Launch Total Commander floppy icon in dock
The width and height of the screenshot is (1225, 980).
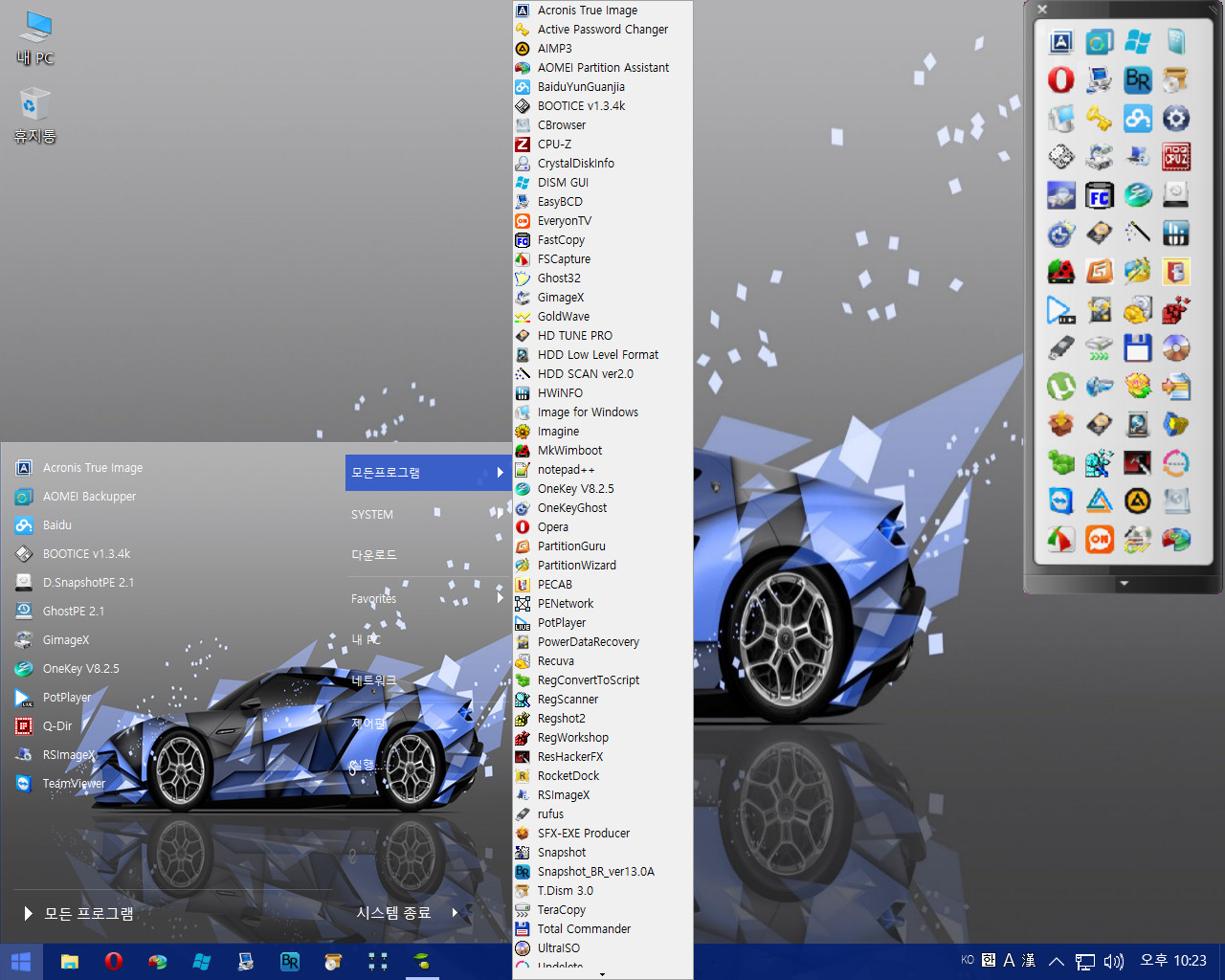click(x=1137, y=348)
